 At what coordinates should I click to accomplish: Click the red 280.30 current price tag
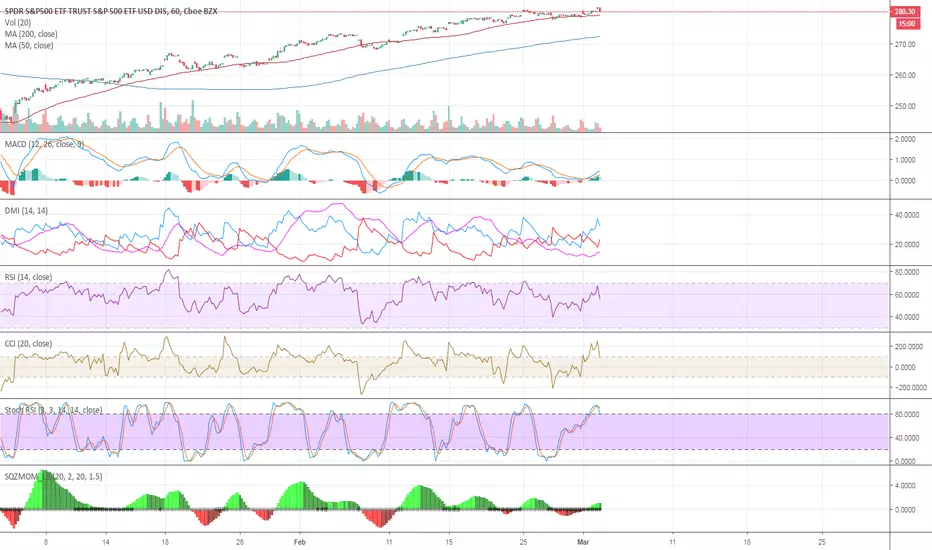[x=905, y=11]
